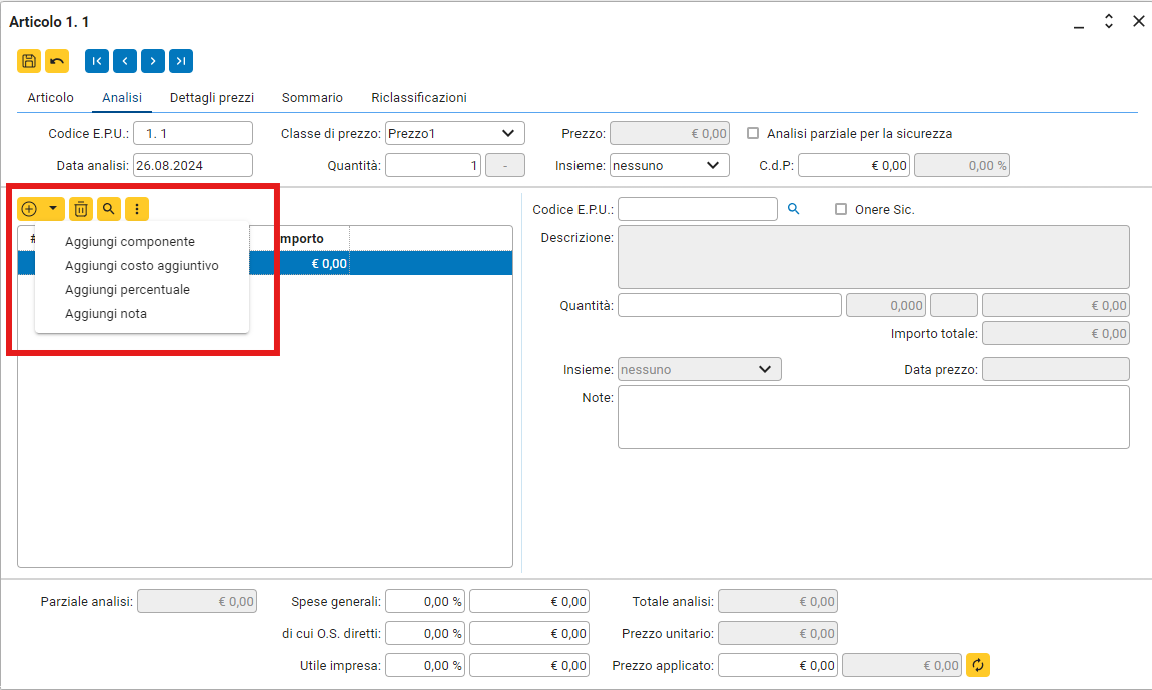
Task: Click the undo arrow icon
Action: 57,61
